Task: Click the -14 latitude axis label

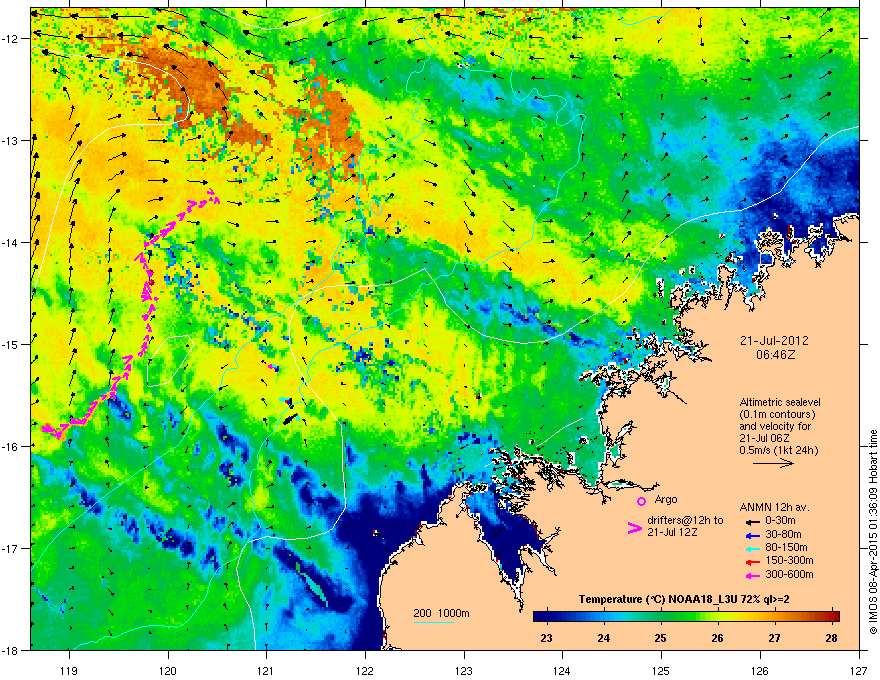Action: click(11, 243)
